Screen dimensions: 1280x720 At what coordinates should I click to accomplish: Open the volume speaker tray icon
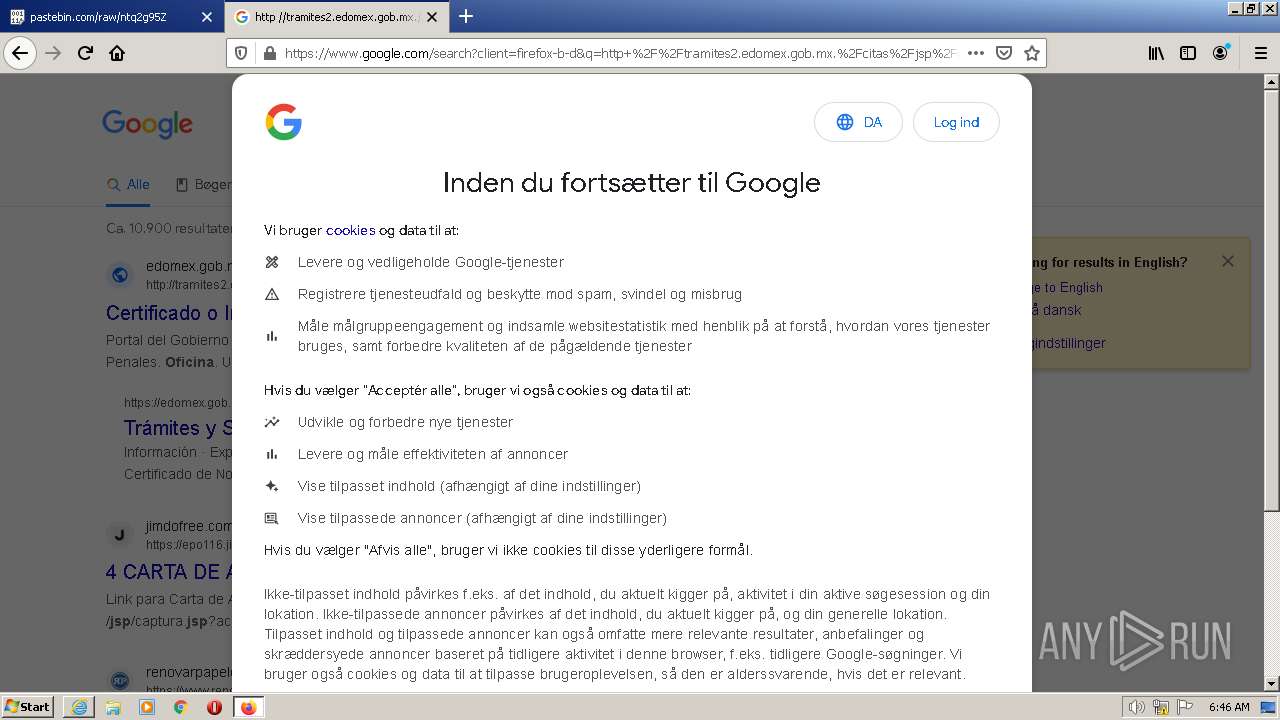point(1137,707)
